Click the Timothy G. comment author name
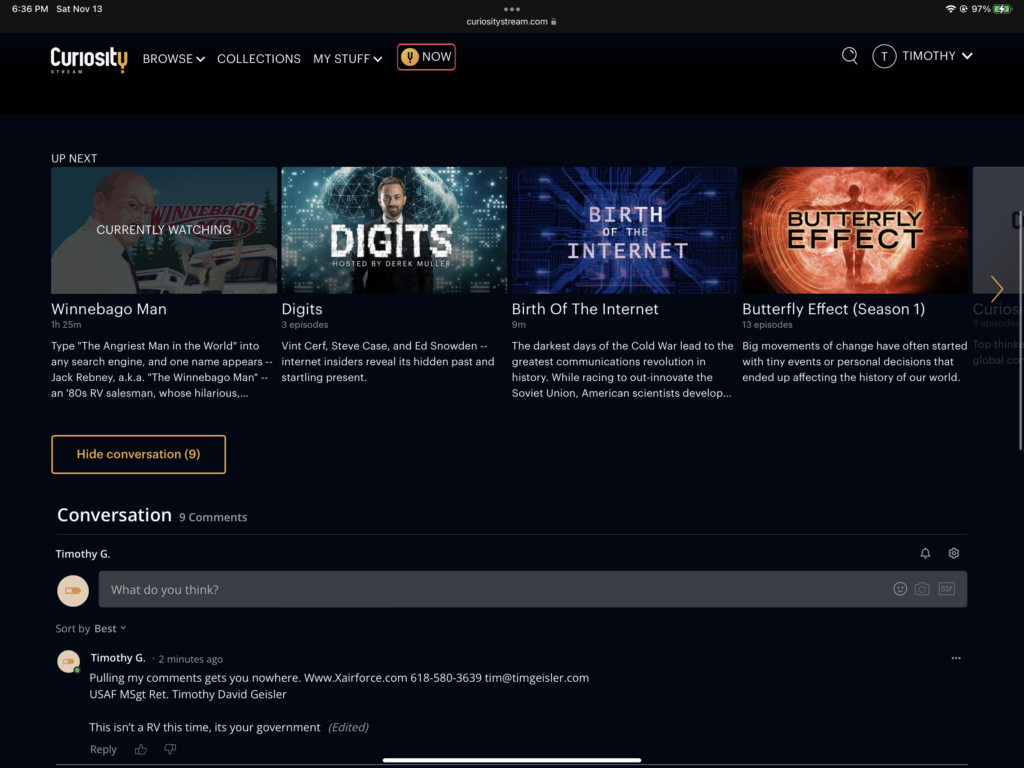 (x=118, y=658)
